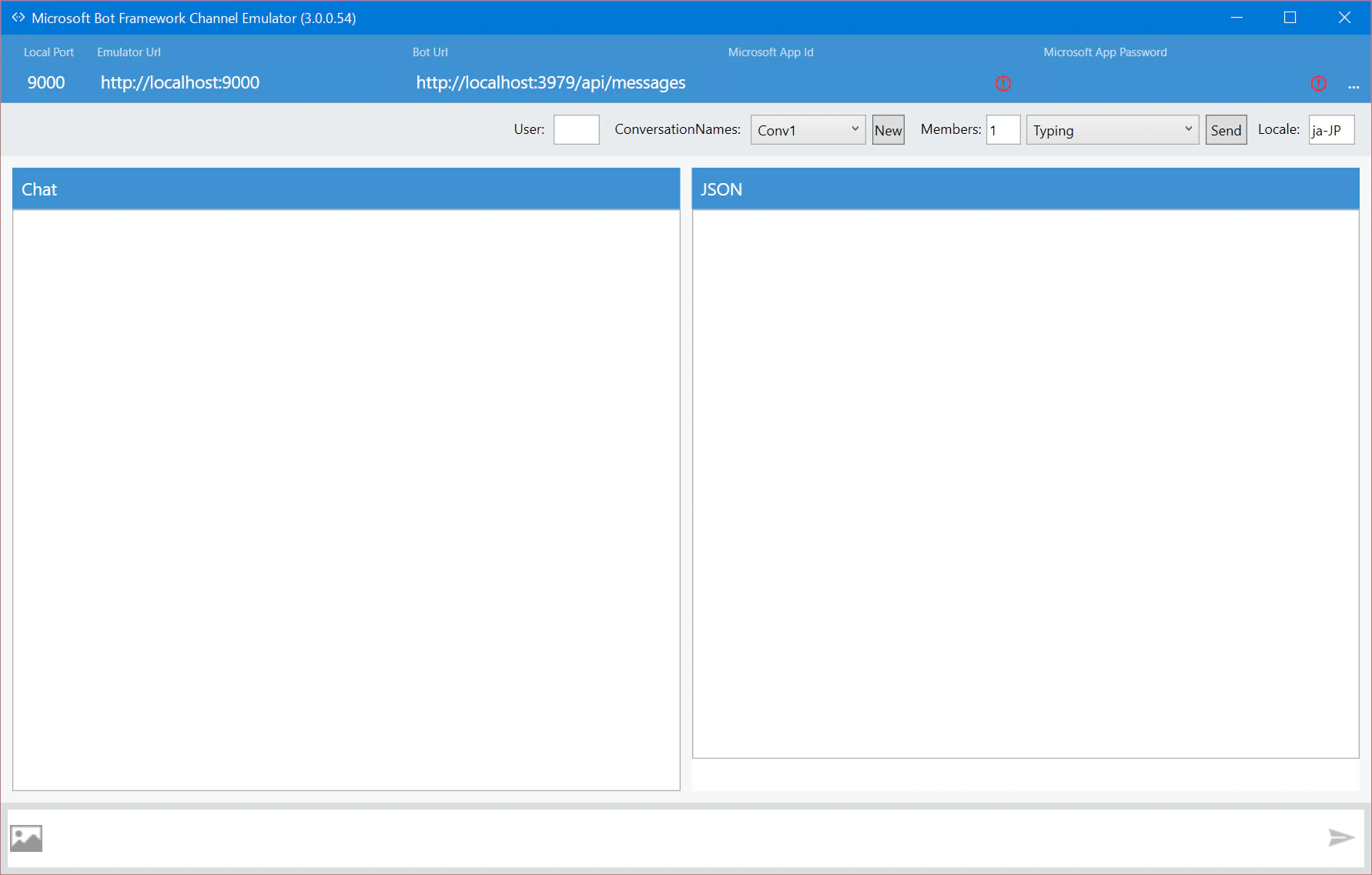Minimize the emulator window
This screenshot has width=1372, height=875.
click(x=1236, y=18)
